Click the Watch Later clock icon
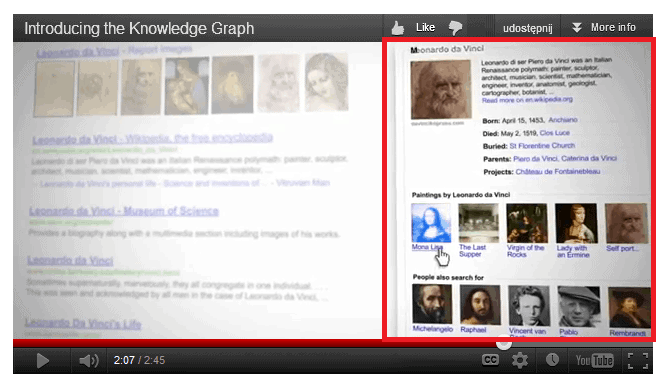Image resolution: width=662 pixels, height=387 pixels. pos(552,360)
